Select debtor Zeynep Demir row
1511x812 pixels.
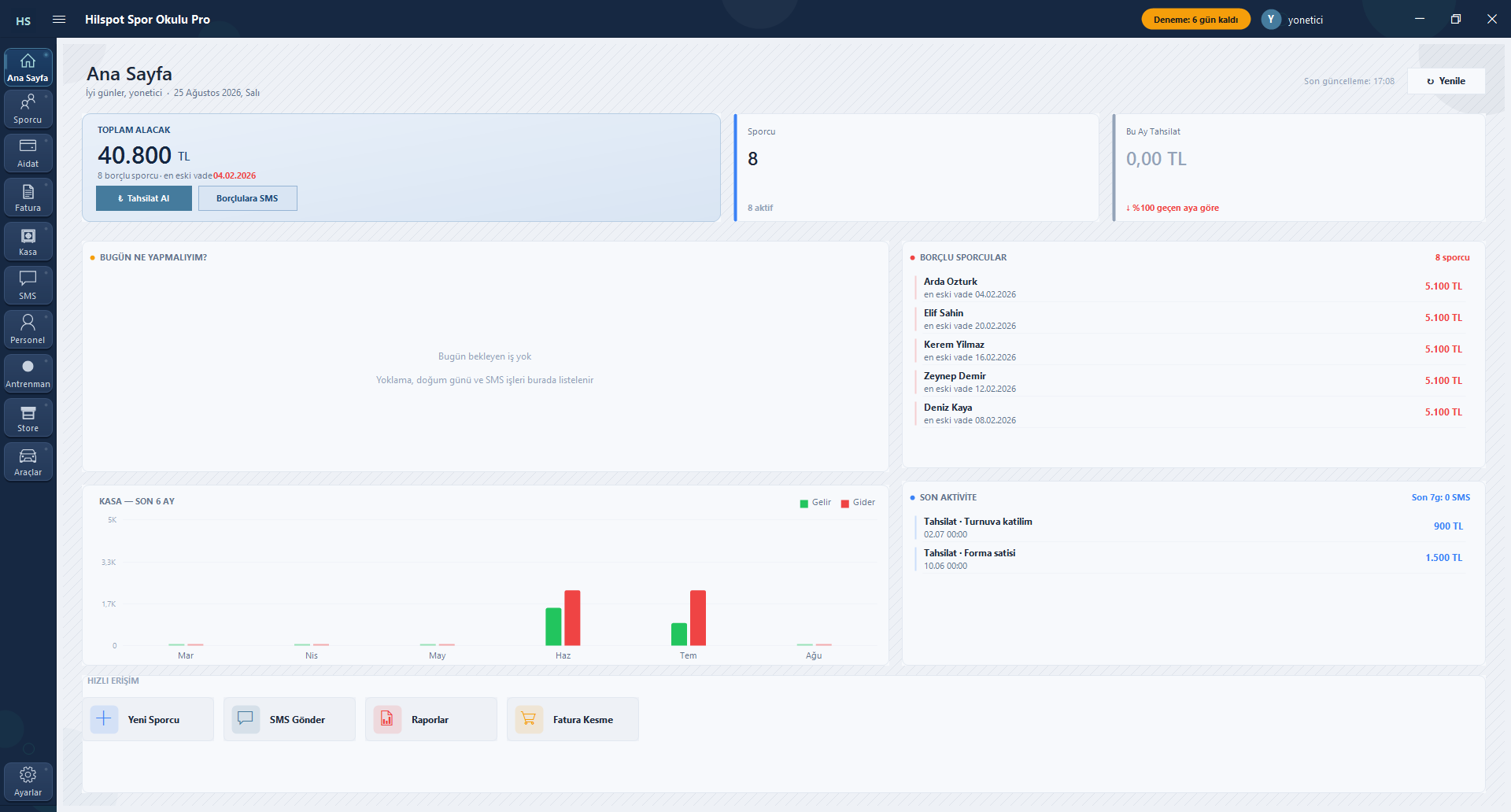1192,382
